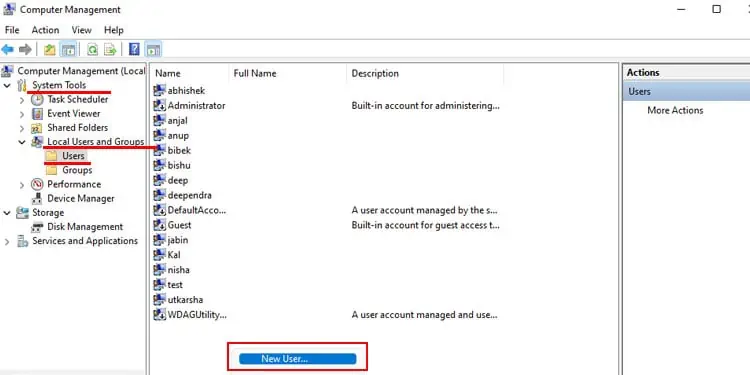
Task: Click the Up One Level folder icon
Action: 50,49
